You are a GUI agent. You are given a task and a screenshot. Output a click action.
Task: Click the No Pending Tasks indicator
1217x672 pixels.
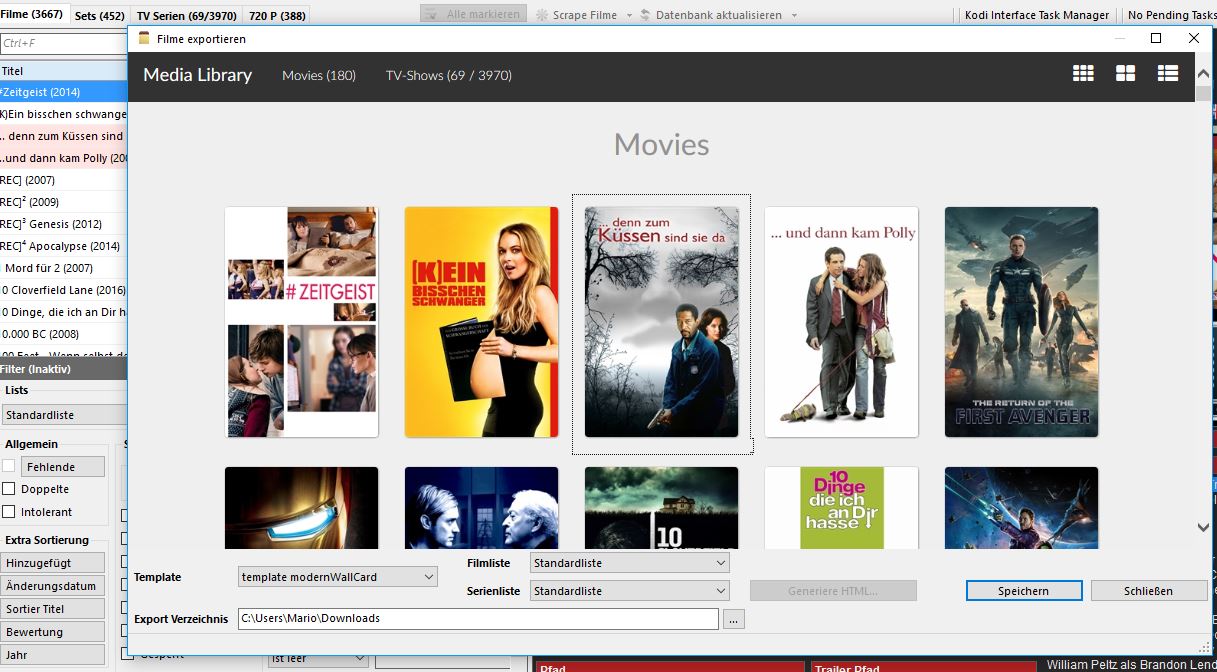click(1171, 15)
